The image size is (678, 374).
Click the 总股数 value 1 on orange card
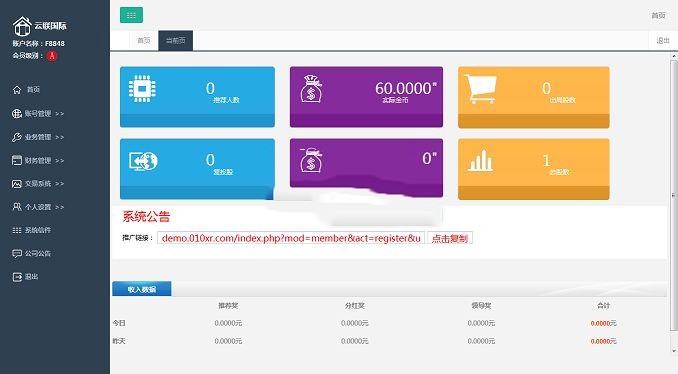coord(547,160)
